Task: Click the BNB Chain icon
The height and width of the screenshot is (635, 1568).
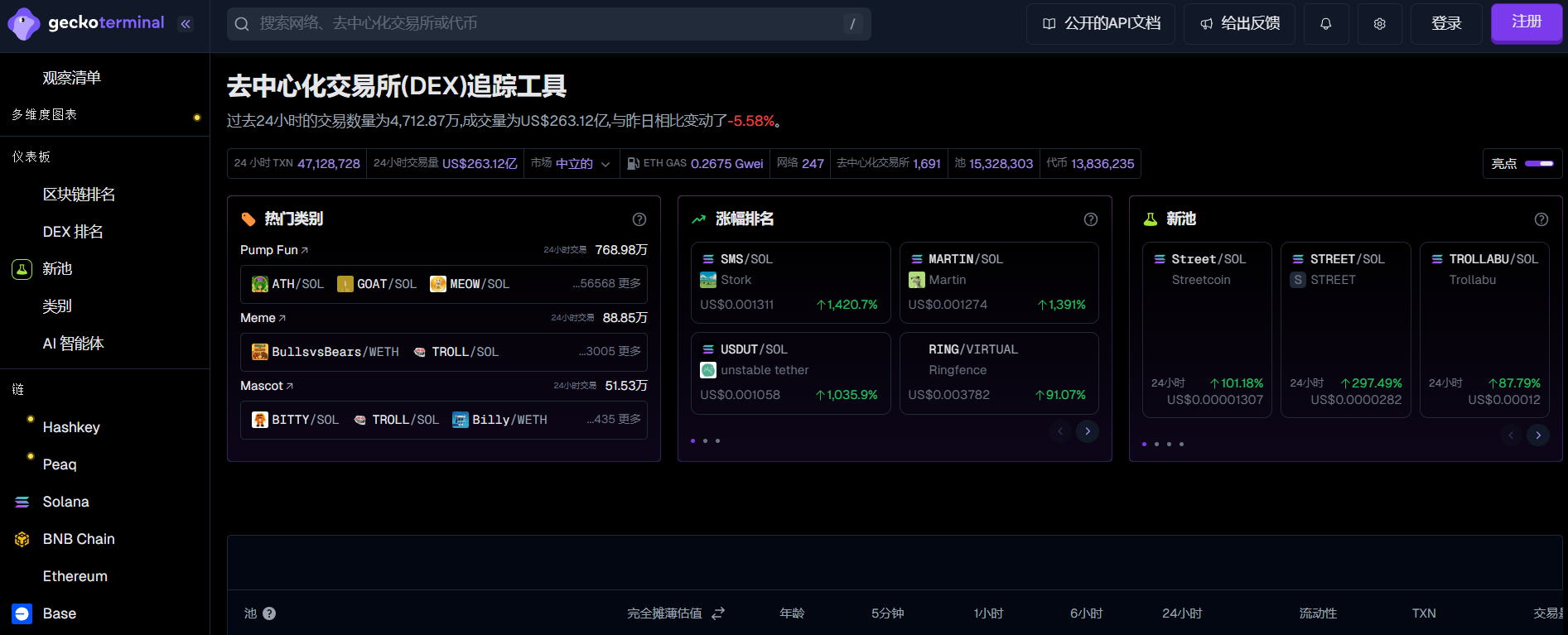Action: (22, 539)
